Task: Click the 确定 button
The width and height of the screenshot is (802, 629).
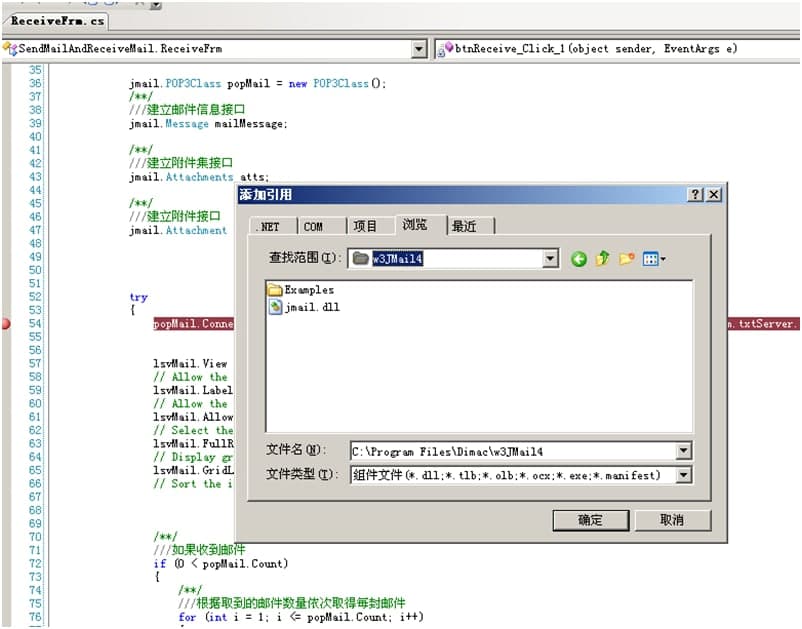Action: pos(591,520)
